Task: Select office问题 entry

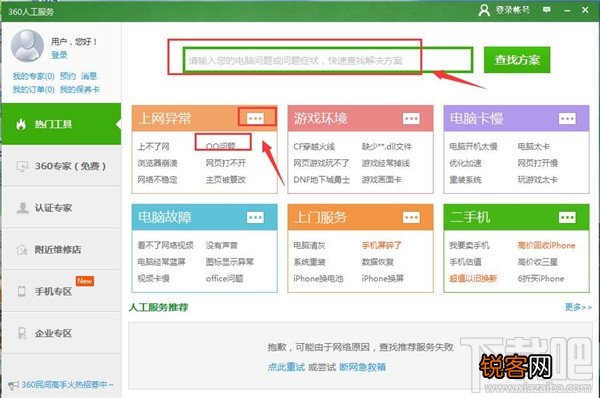Action: [225, 279]
